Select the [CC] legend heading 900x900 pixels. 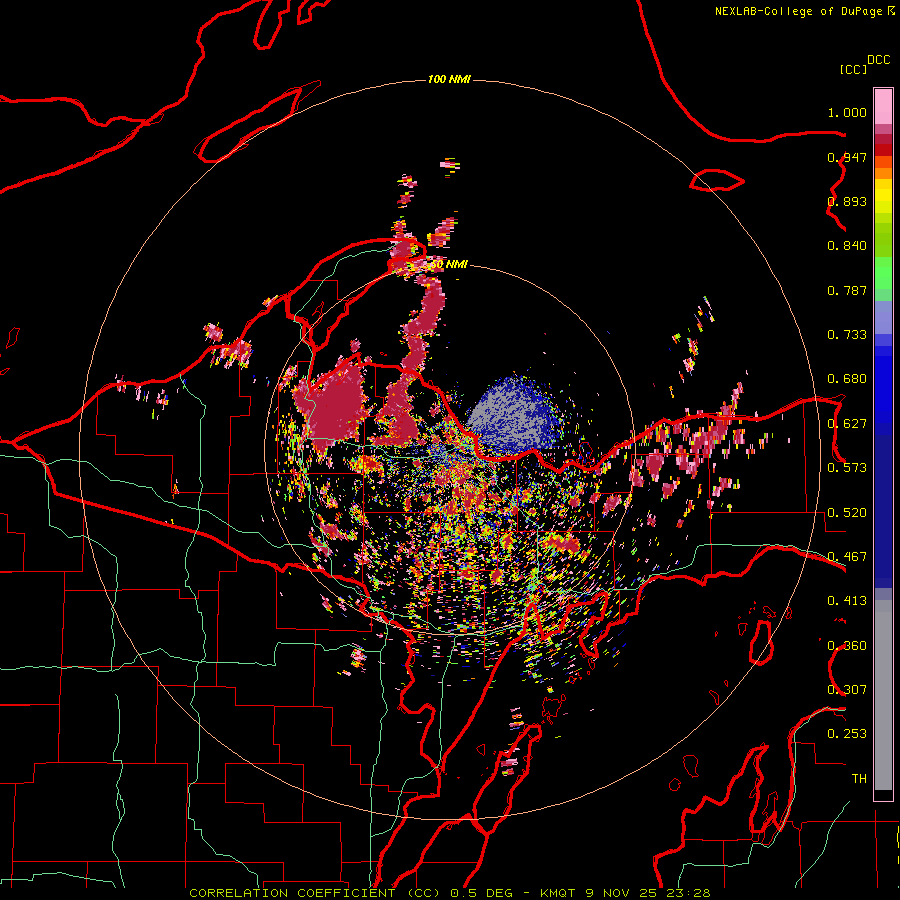(853, 69)
